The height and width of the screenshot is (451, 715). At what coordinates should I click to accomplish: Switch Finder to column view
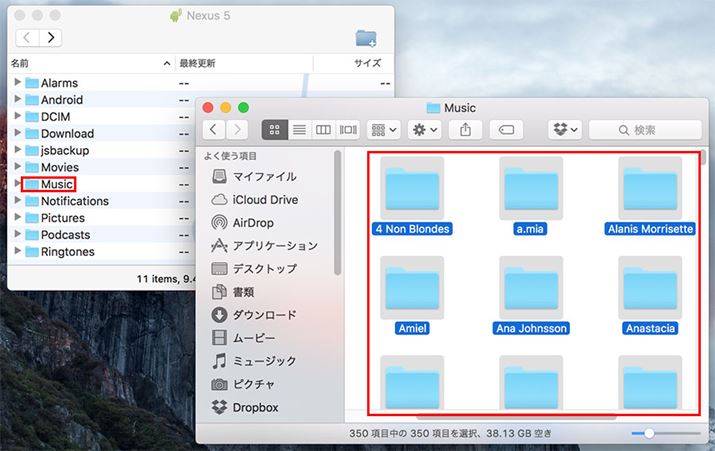tap(323, 130)
